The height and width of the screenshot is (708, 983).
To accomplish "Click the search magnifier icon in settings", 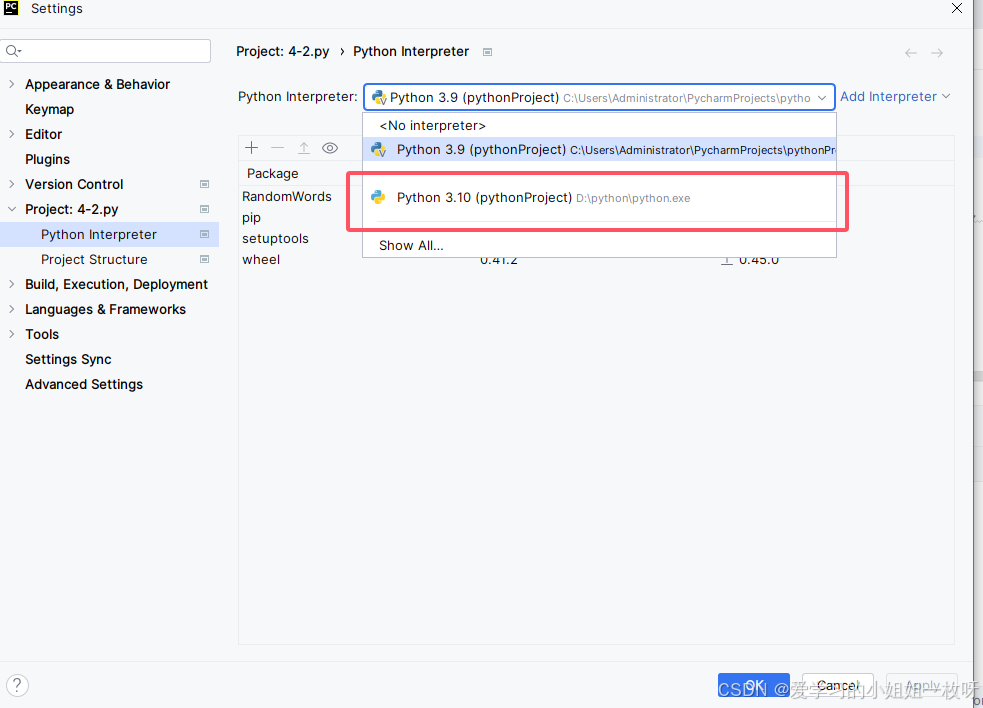I will tap(13, 51).
